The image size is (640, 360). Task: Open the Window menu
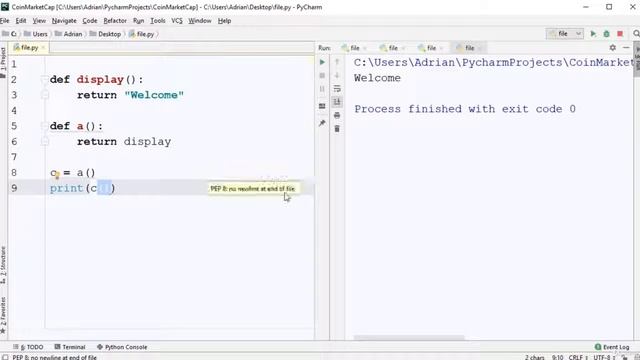tap(200, 21)
